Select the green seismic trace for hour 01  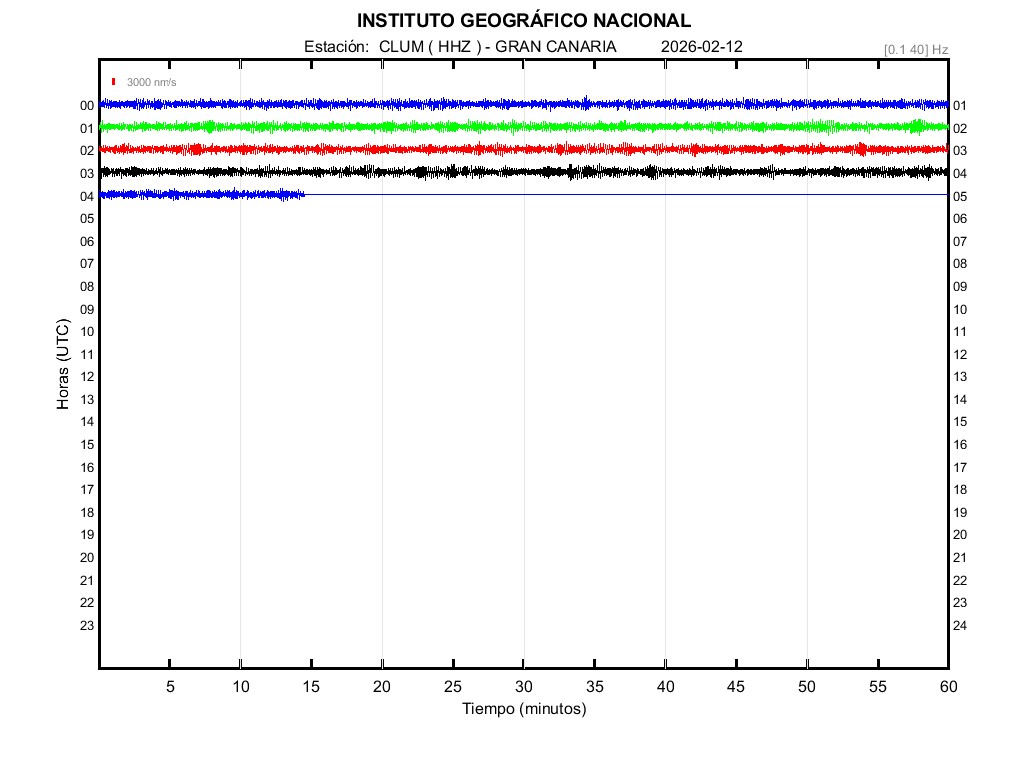pos(523,127)
